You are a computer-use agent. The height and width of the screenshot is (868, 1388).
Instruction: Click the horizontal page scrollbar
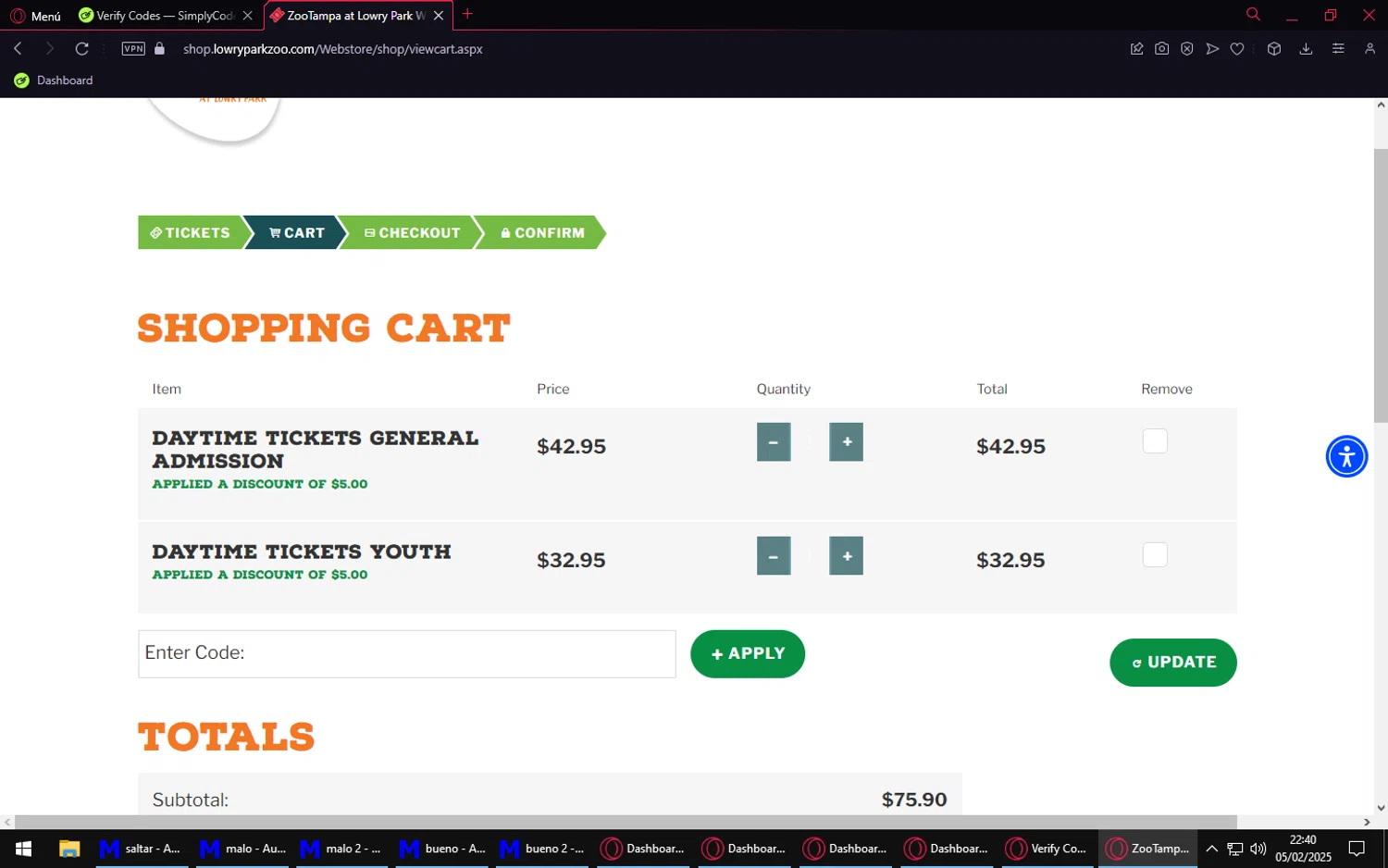point(626,822)
